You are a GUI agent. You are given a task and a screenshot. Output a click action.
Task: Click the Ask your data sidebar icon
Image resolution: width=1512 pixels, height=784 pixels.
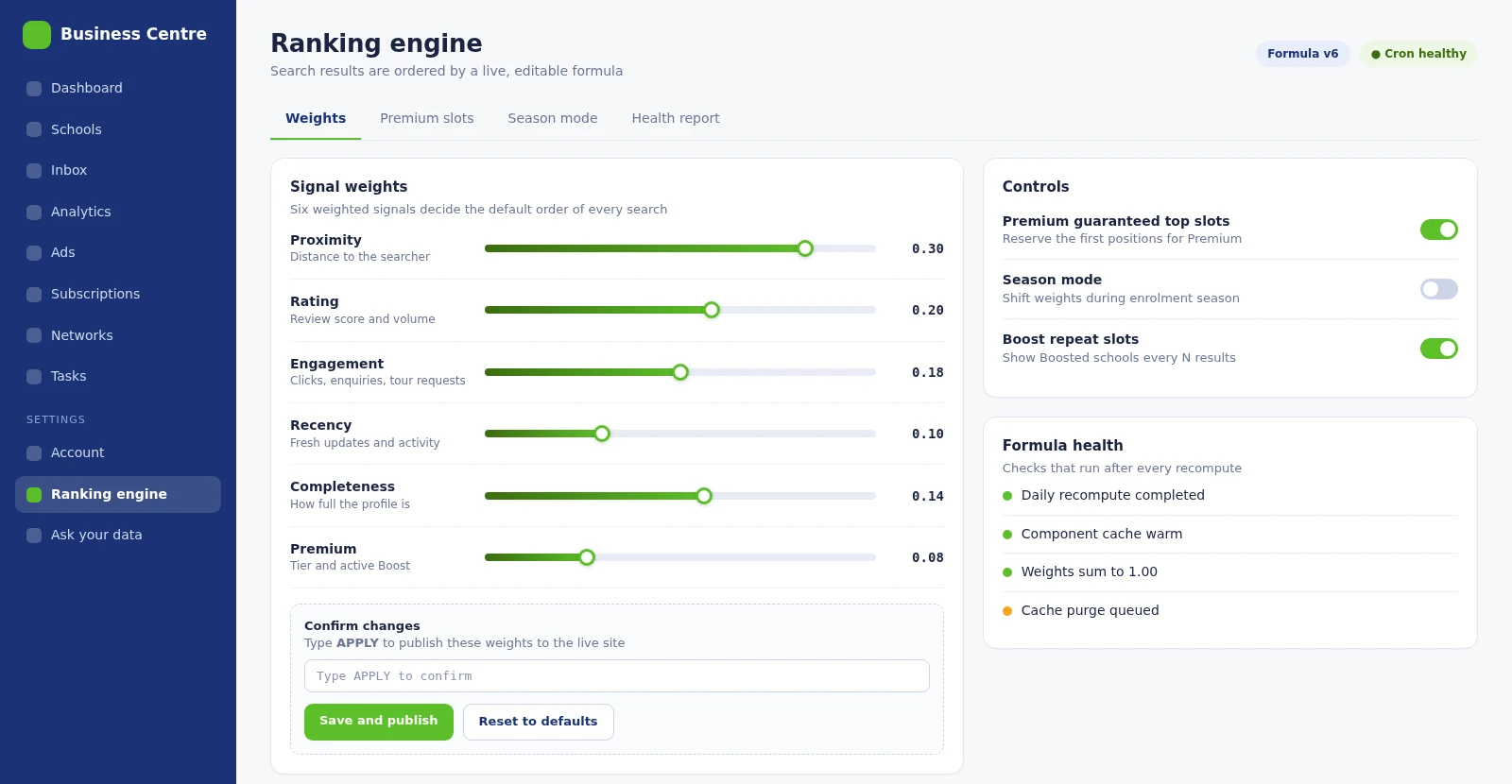tap(34, 536)
